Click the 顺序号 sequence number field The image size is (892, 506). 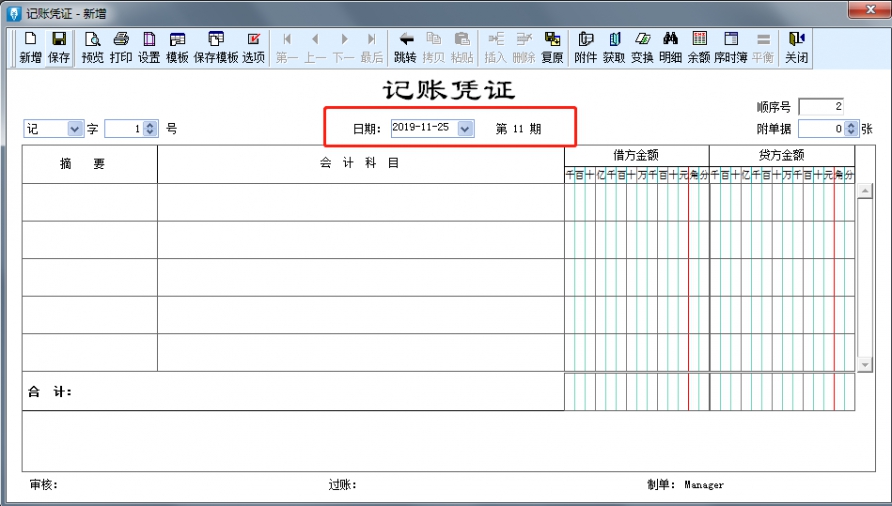coord(821,106)
